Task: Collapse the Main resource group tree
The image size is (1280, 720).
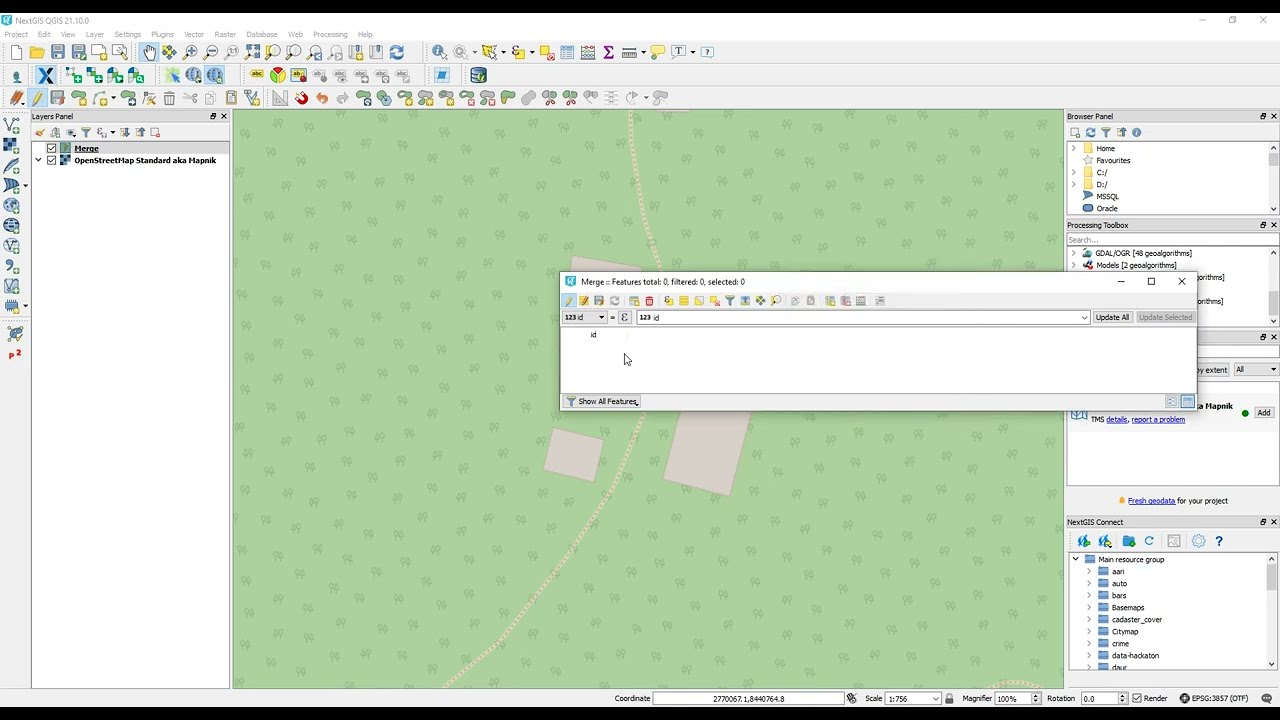Action: pyautogui.click(x=1076, y=559)
